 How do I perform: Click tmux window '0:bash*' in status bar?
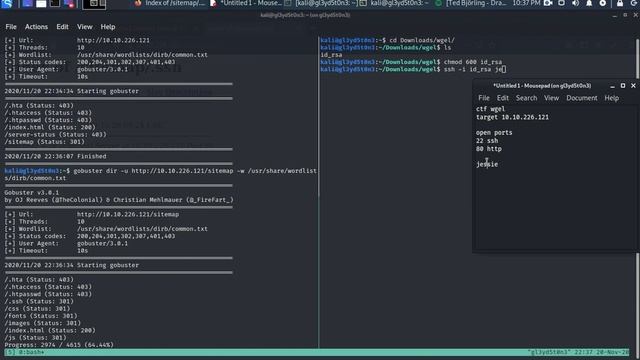coord(31,352)
